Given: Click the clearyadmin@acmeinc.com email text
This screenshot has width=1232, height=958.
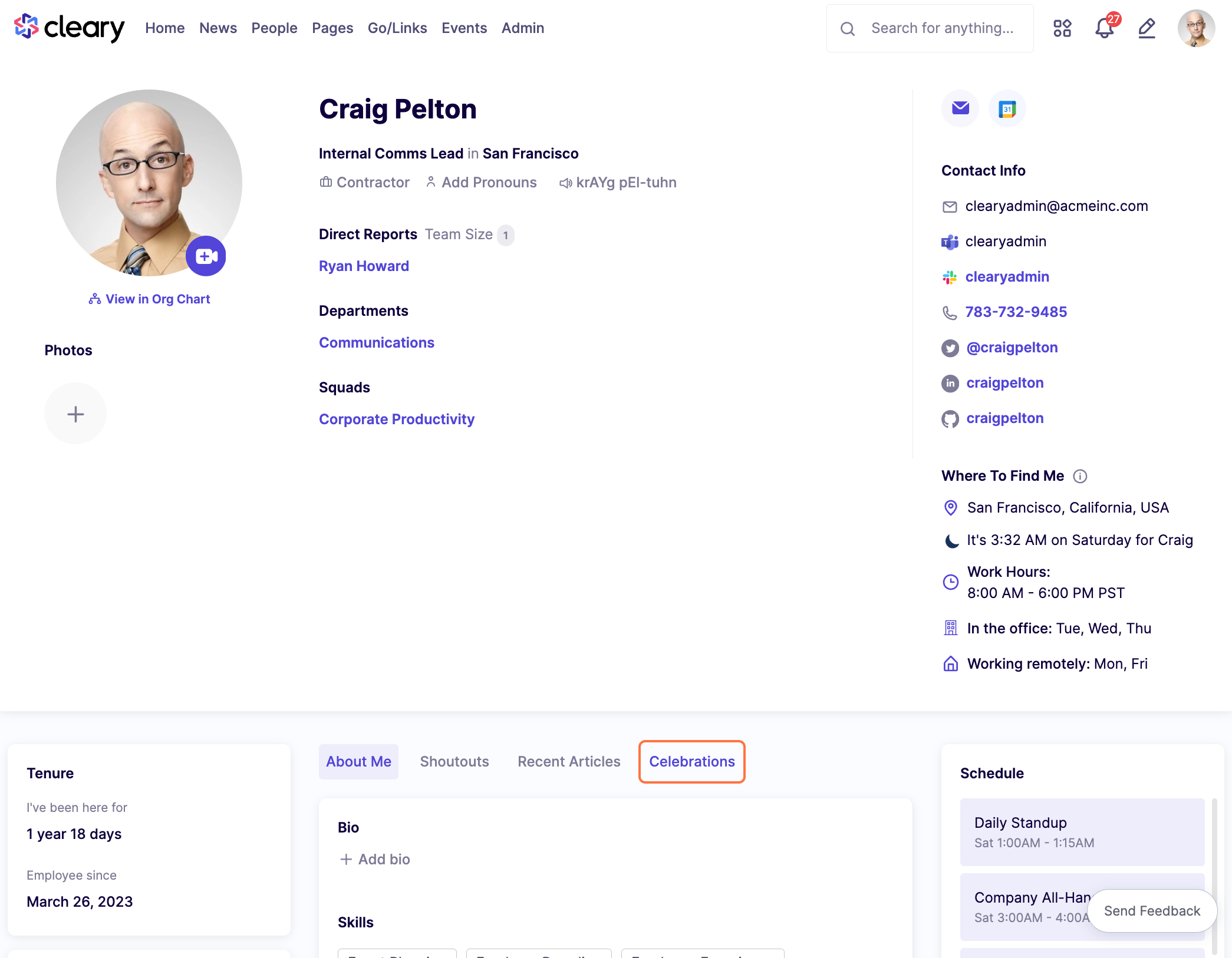Looking at the screenshot, I should tap(1057, 206).
